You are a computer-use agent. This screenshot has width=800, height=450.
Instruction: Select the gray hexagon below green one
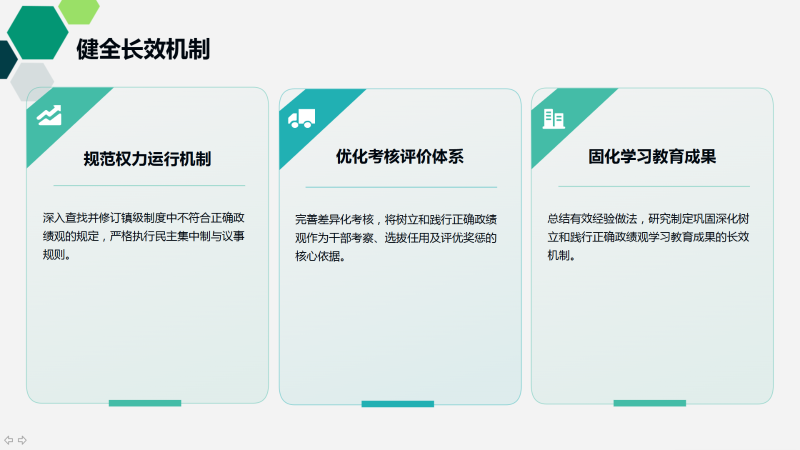click(30, 80)
